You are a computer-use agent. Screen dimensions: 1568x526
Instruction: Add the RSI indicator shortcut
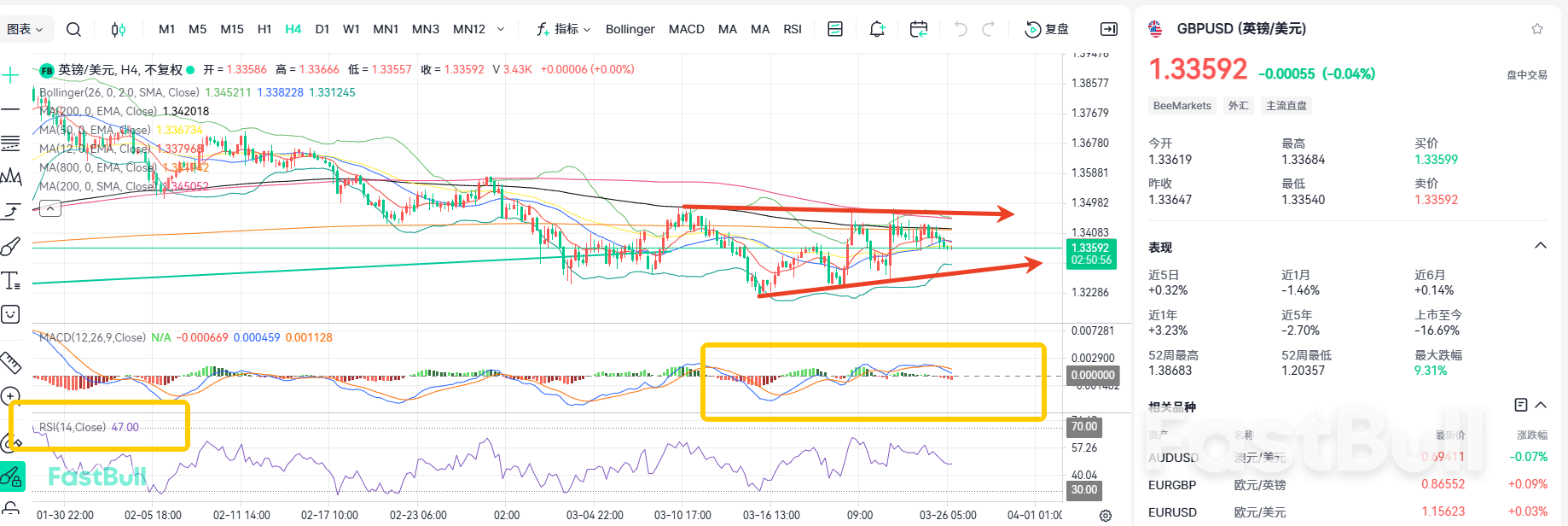[x=793, y=29]
